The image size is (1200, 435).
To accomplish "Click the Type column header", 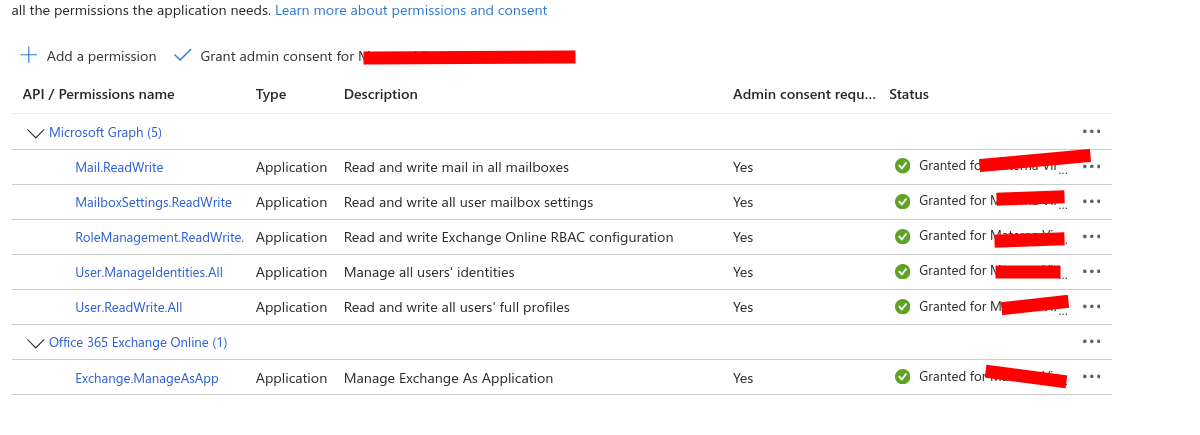I will point(271,94).
